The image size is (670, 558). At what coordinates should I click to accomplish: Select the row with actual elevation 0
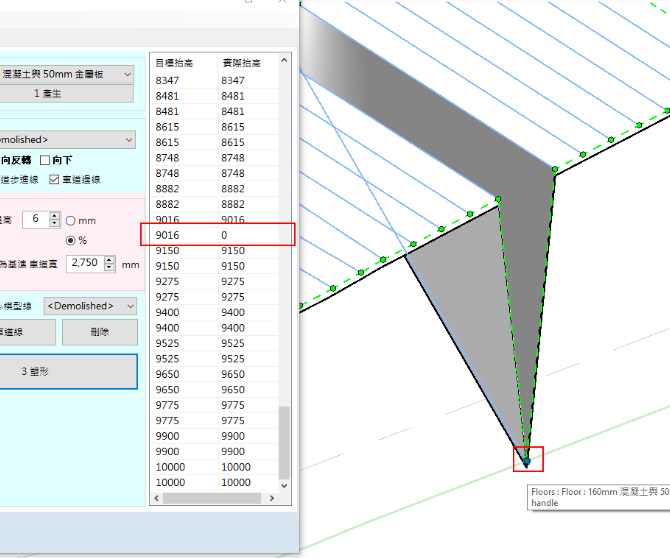pyautogui.click(x=218, y=235)
